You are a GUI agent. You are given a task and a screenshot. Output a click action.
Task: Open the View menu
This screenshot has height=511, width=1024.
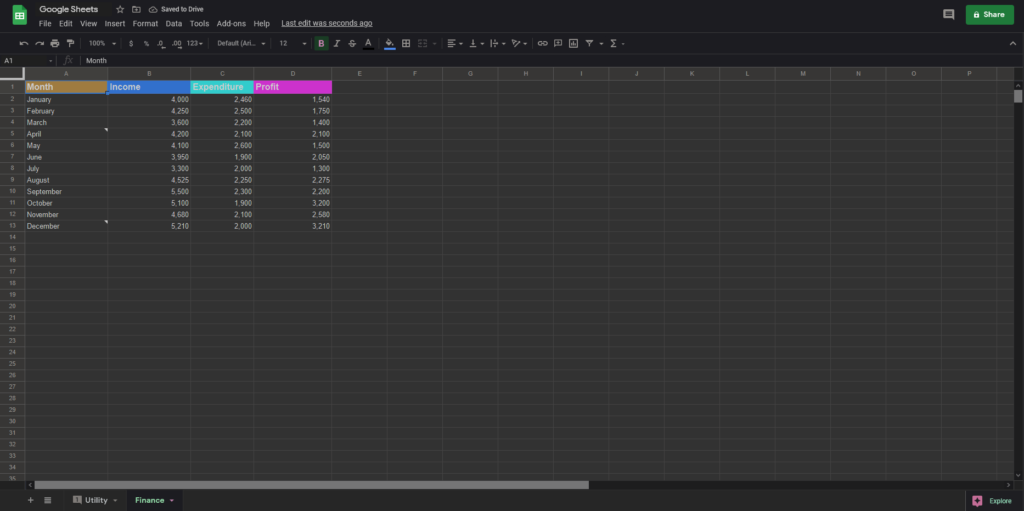tap(88, 24)
